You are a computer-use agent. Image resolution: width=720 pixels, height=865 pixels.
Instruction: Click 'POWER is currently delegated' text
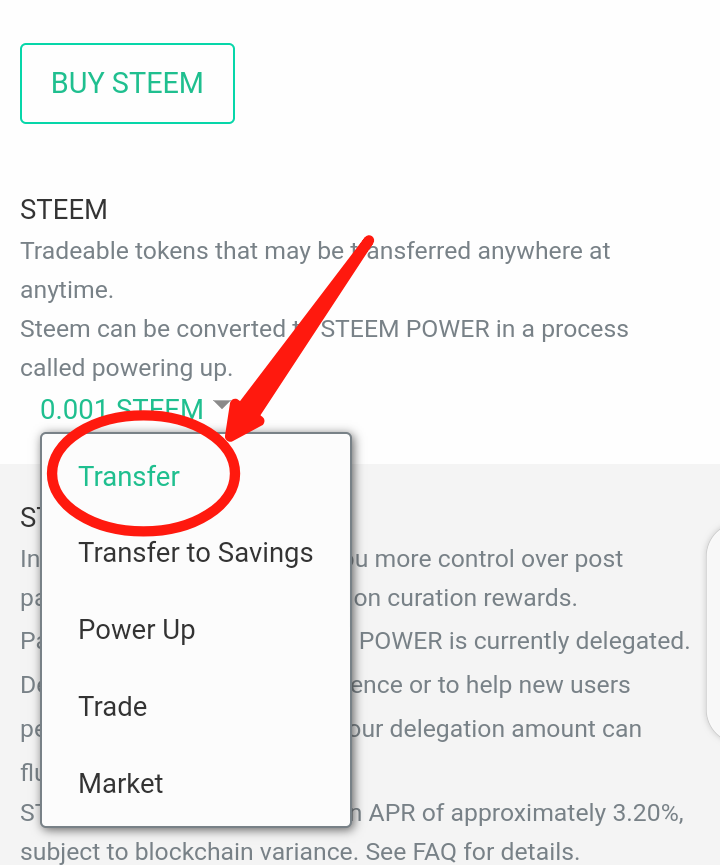tap(524, 641)
